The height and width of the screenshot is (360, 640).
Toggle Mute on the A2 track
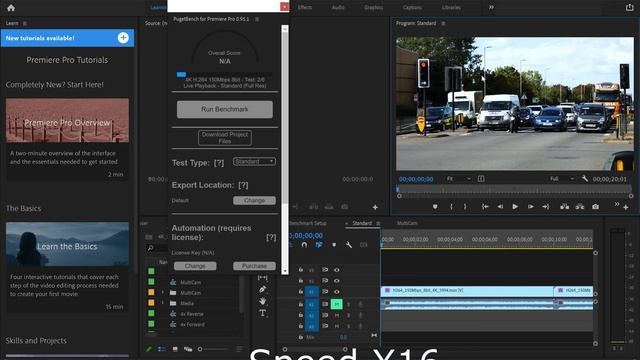coord(337,315)
